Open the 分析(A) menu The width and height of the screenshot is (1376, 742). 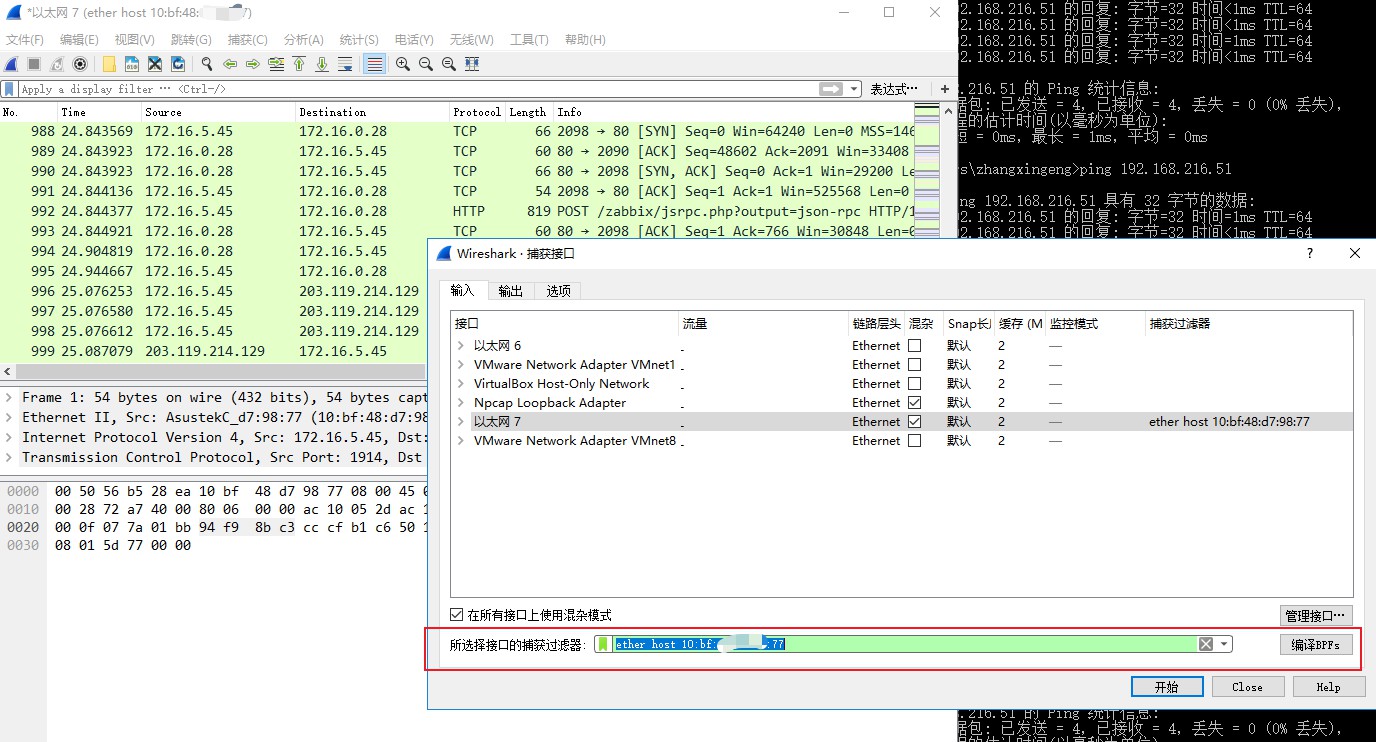pyautogui.click(x=304, y=40)
